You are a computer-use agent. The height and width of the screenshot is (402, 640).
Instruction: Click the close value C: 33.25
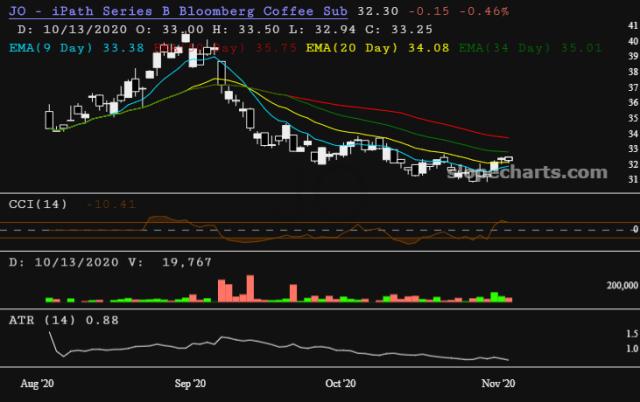pyautogui.click(x=399, y=29)
